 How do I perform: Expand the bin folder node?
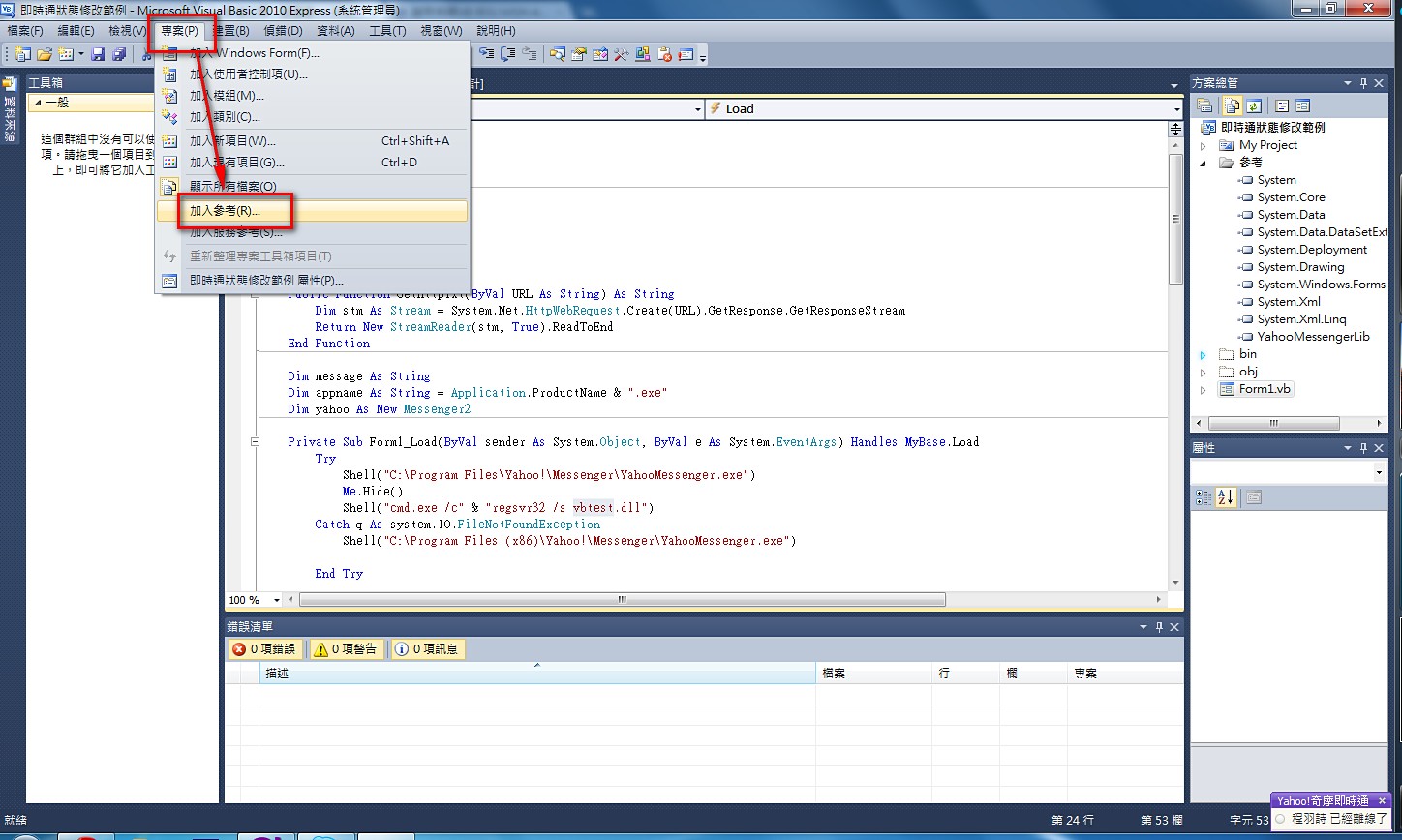pyautogui.click(x=1204, y=354)
